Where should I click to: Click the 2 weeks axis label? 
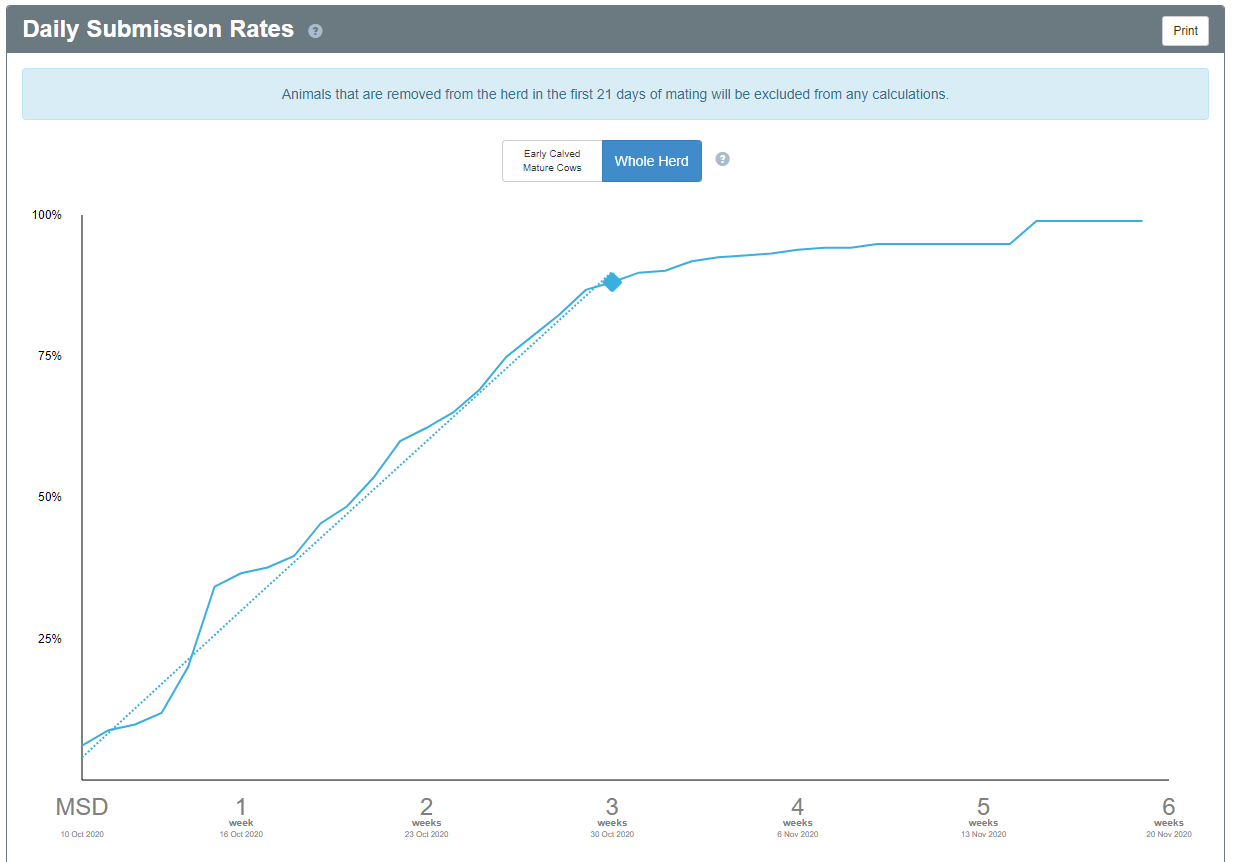click(x=427, y=812)
